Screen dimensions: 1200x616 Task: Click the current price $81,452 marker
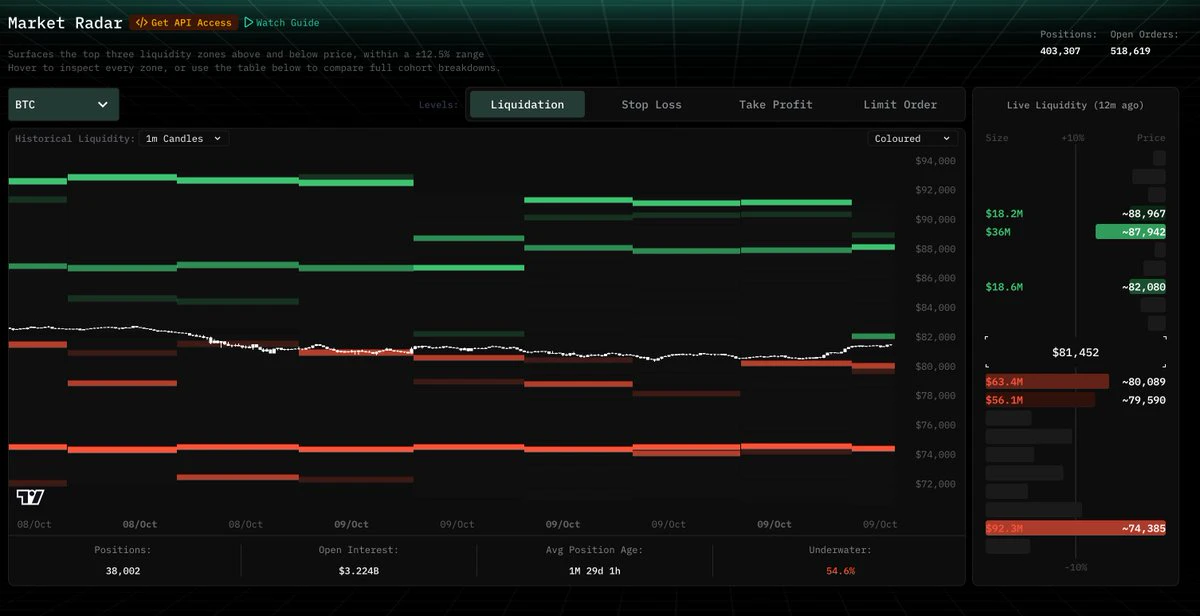click(1076, 352)
